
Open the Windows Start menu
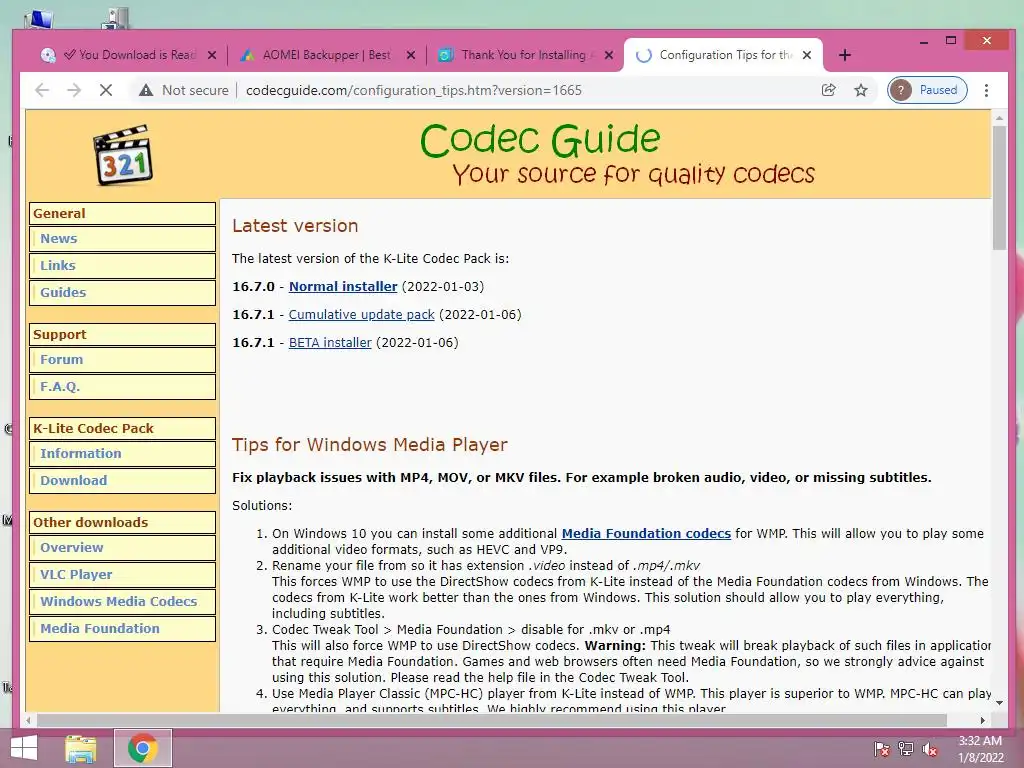pos(24,748)
